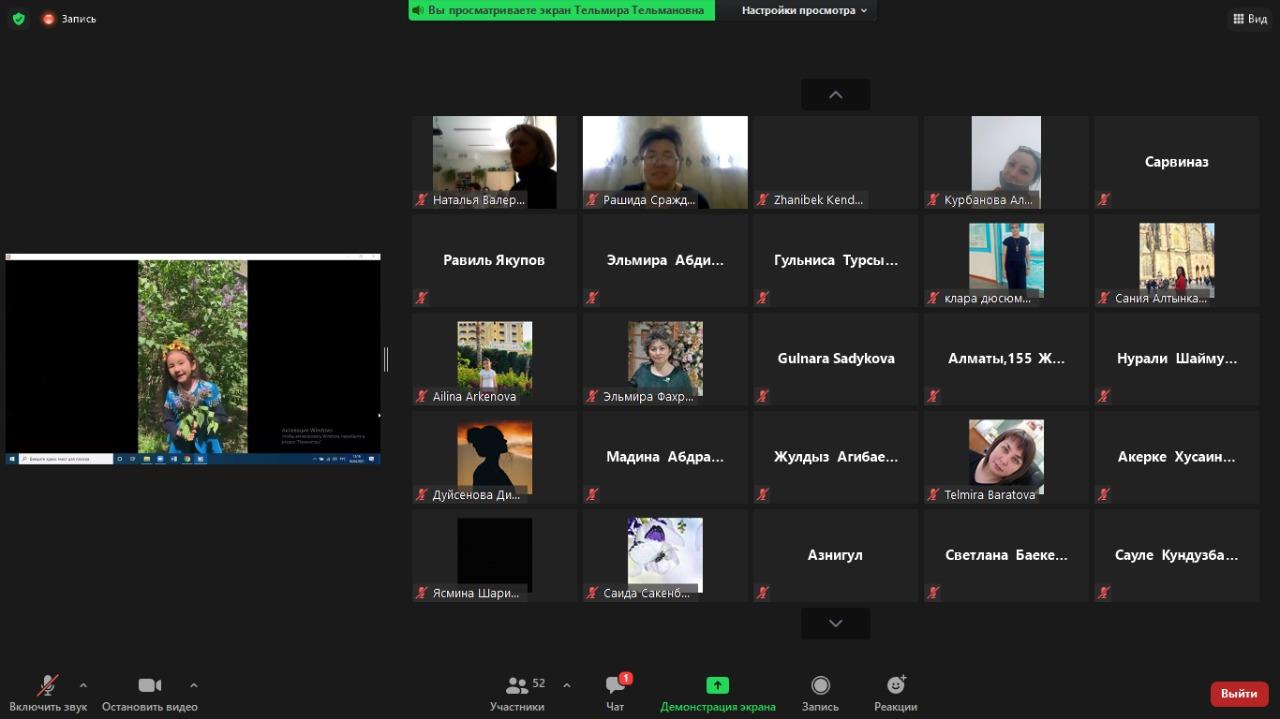Open the Participants panel icon
The width and height of the screenshot is (1280, 719).
click(x=517, y=686)
